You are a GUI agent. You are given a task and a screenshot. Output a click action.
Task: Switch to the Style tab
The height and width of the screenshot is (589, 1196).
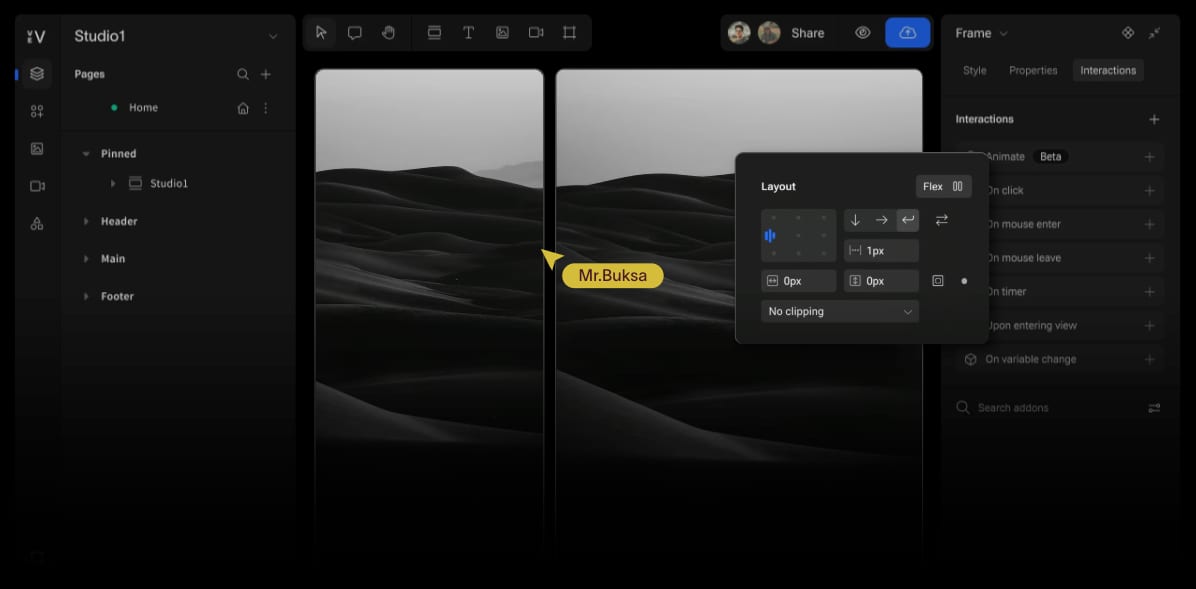click(973, 70)
